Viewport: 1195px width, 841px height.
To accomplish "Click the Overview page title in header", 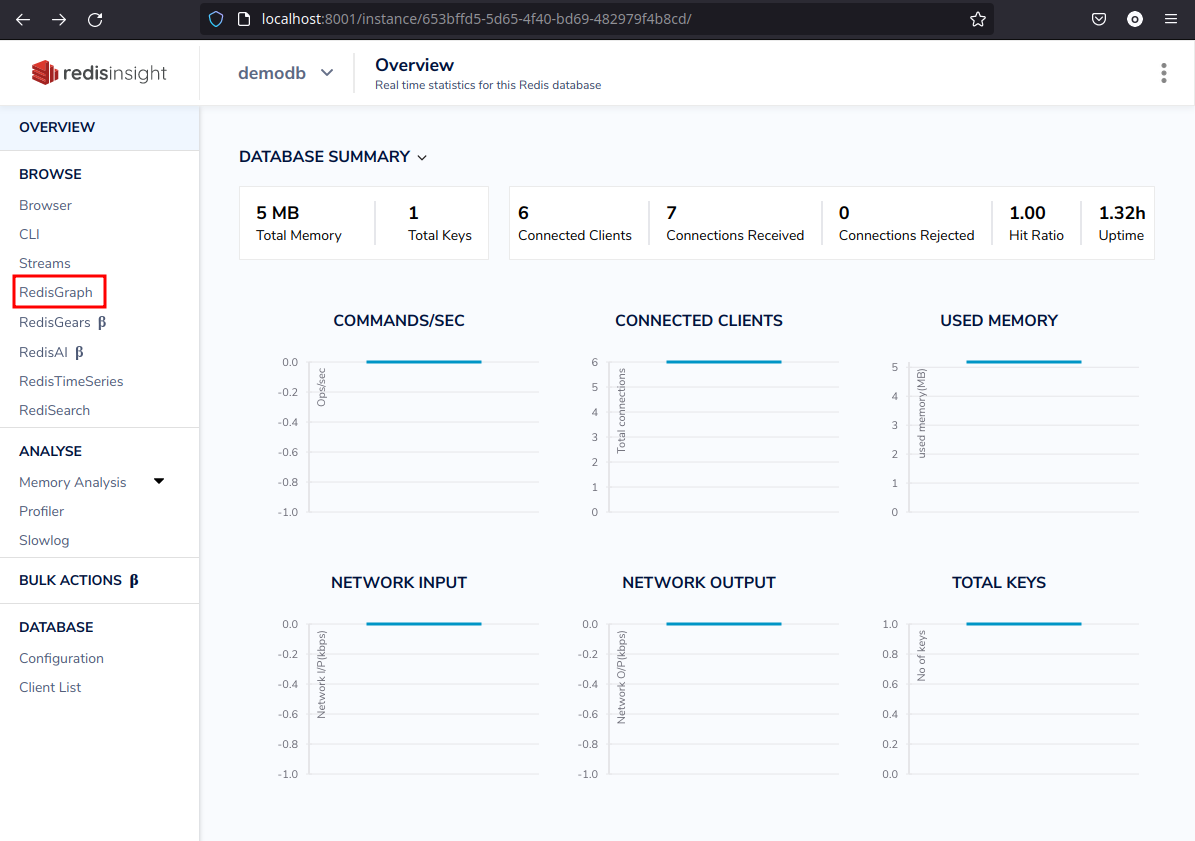I will (x=415, y=66).
